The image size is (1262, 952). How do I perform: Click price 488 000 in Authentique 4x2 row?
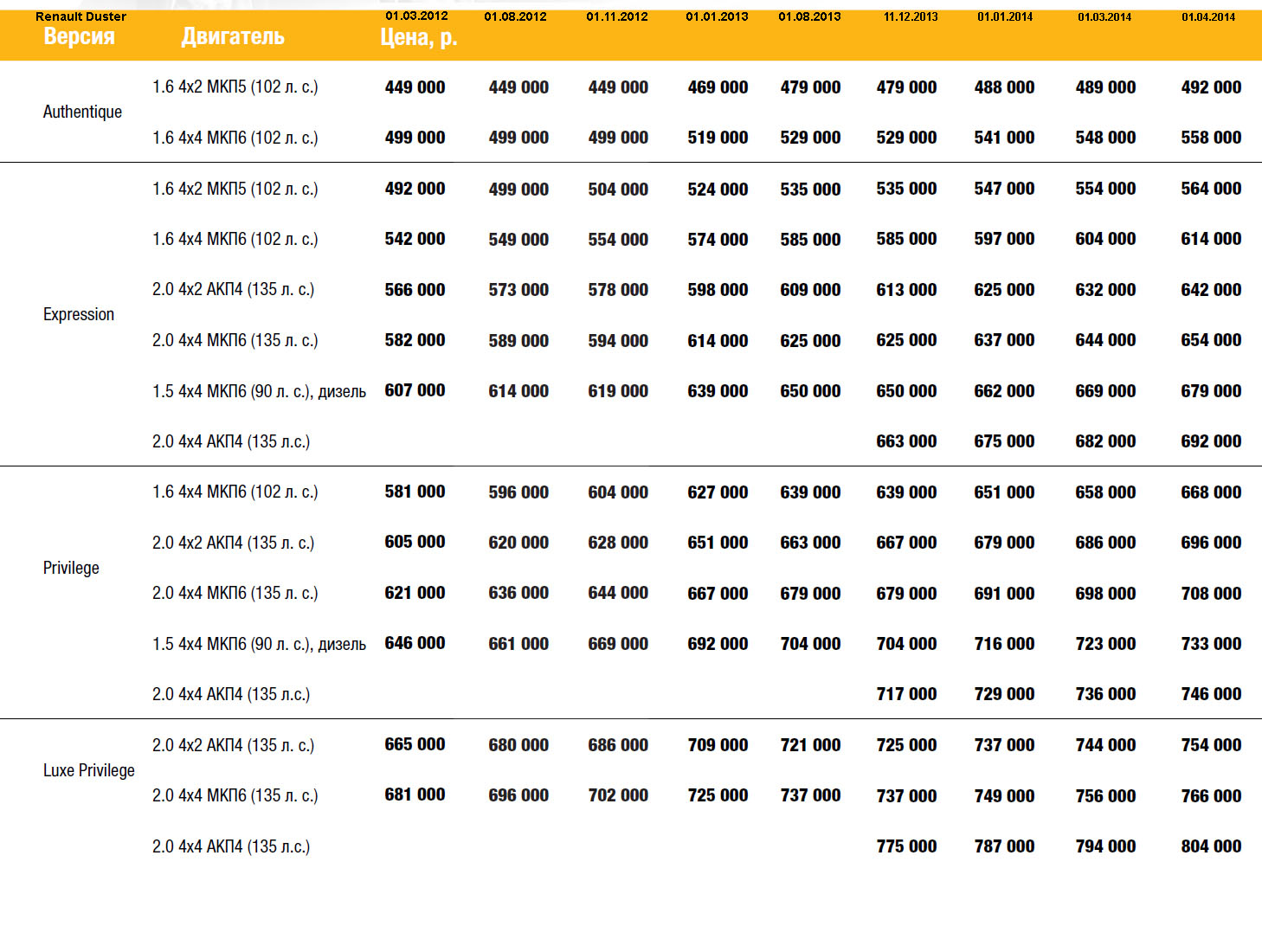pos(1004,87)
